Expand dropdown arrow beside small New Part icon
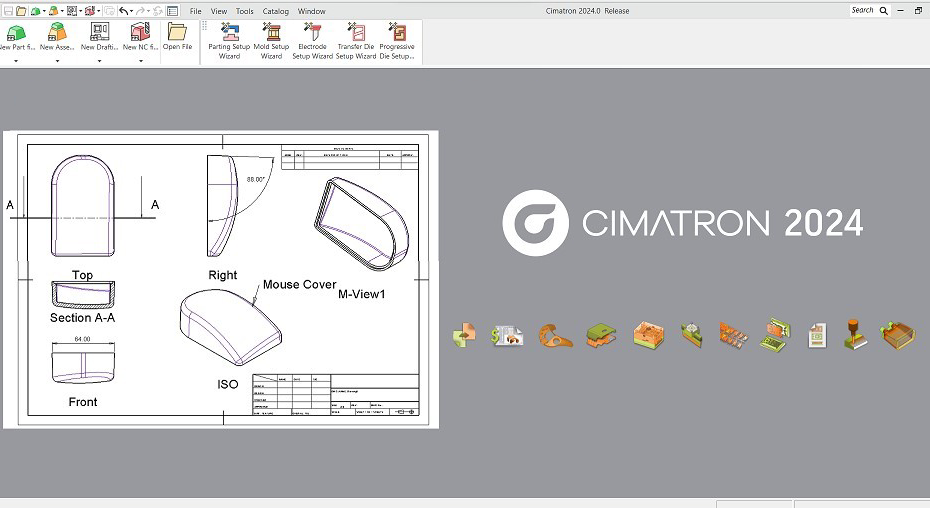The width and height of the screenshot is (930, 508). 44,11
